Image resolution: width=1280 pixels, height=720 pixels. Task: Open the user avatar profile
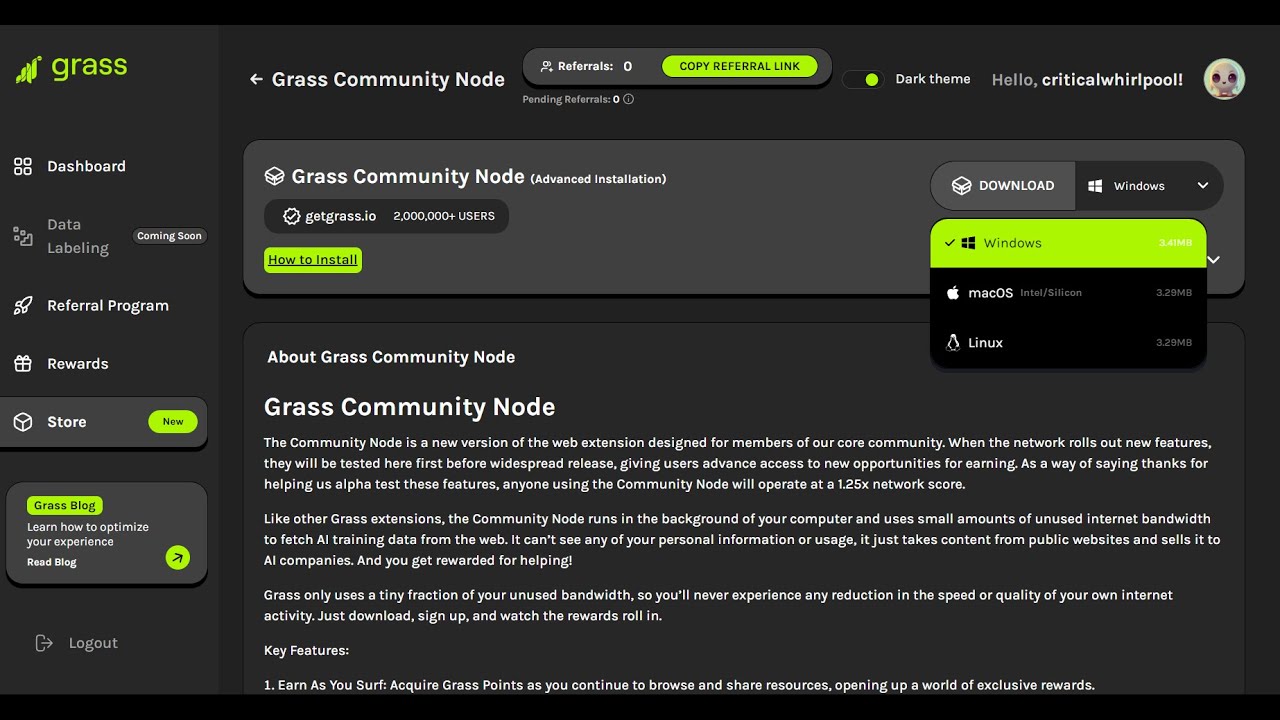(1224, 79)
